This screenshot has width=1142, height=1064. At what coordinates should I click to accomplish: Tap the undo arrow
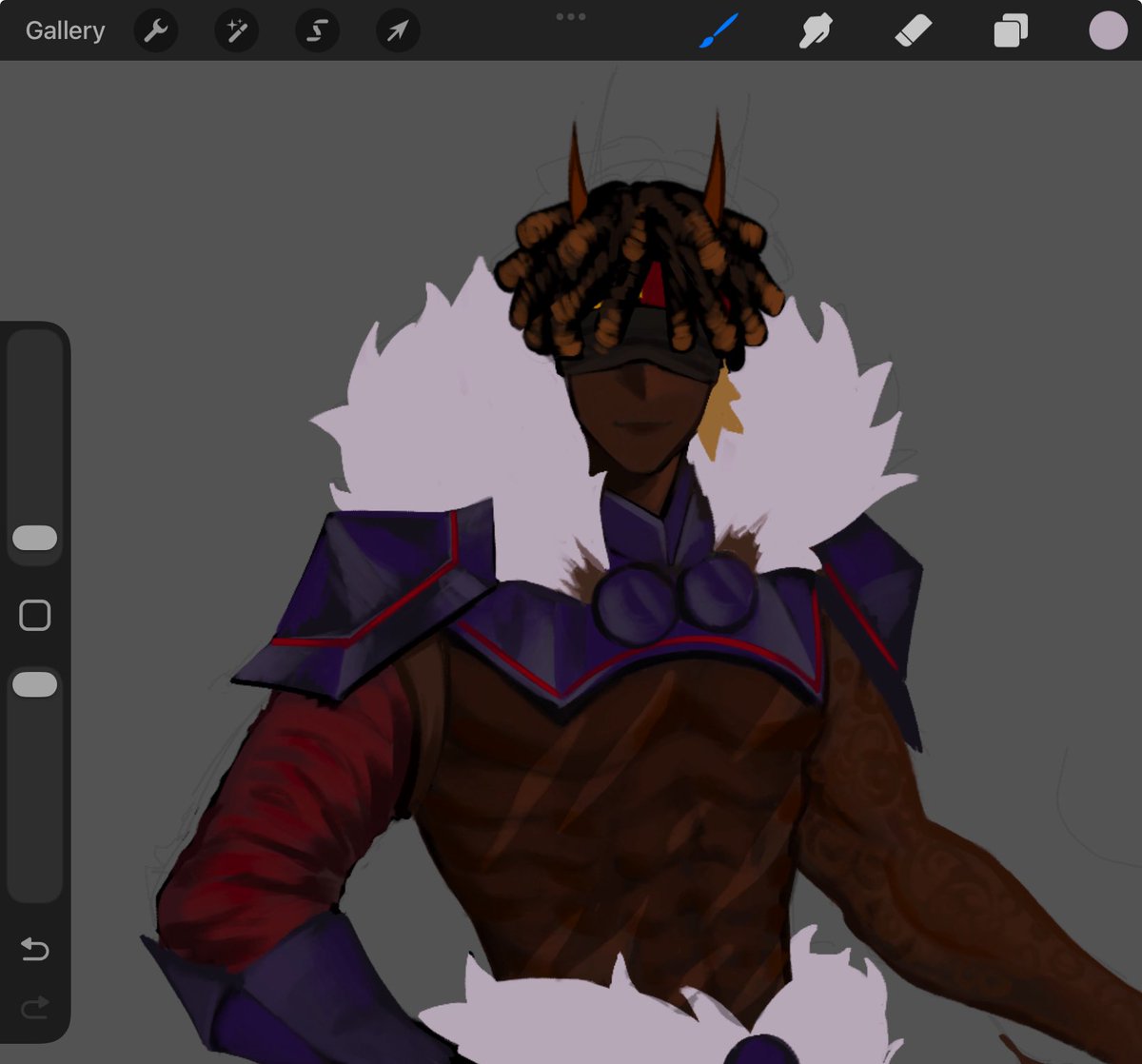pos(35,949)
